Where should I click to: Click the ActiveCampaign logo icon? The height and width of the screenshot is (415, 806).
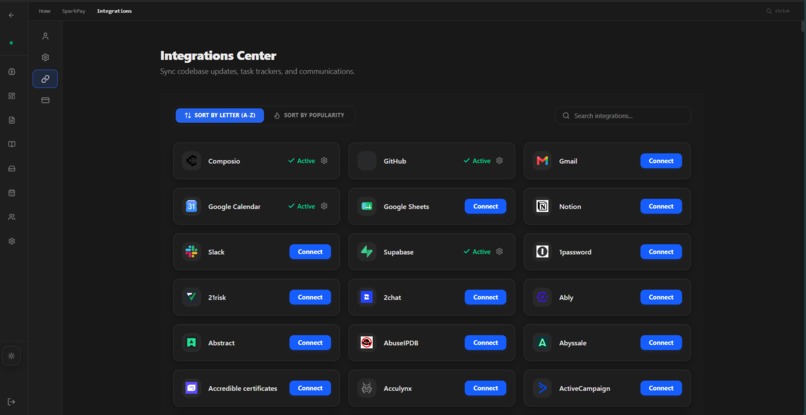point(542,388)
